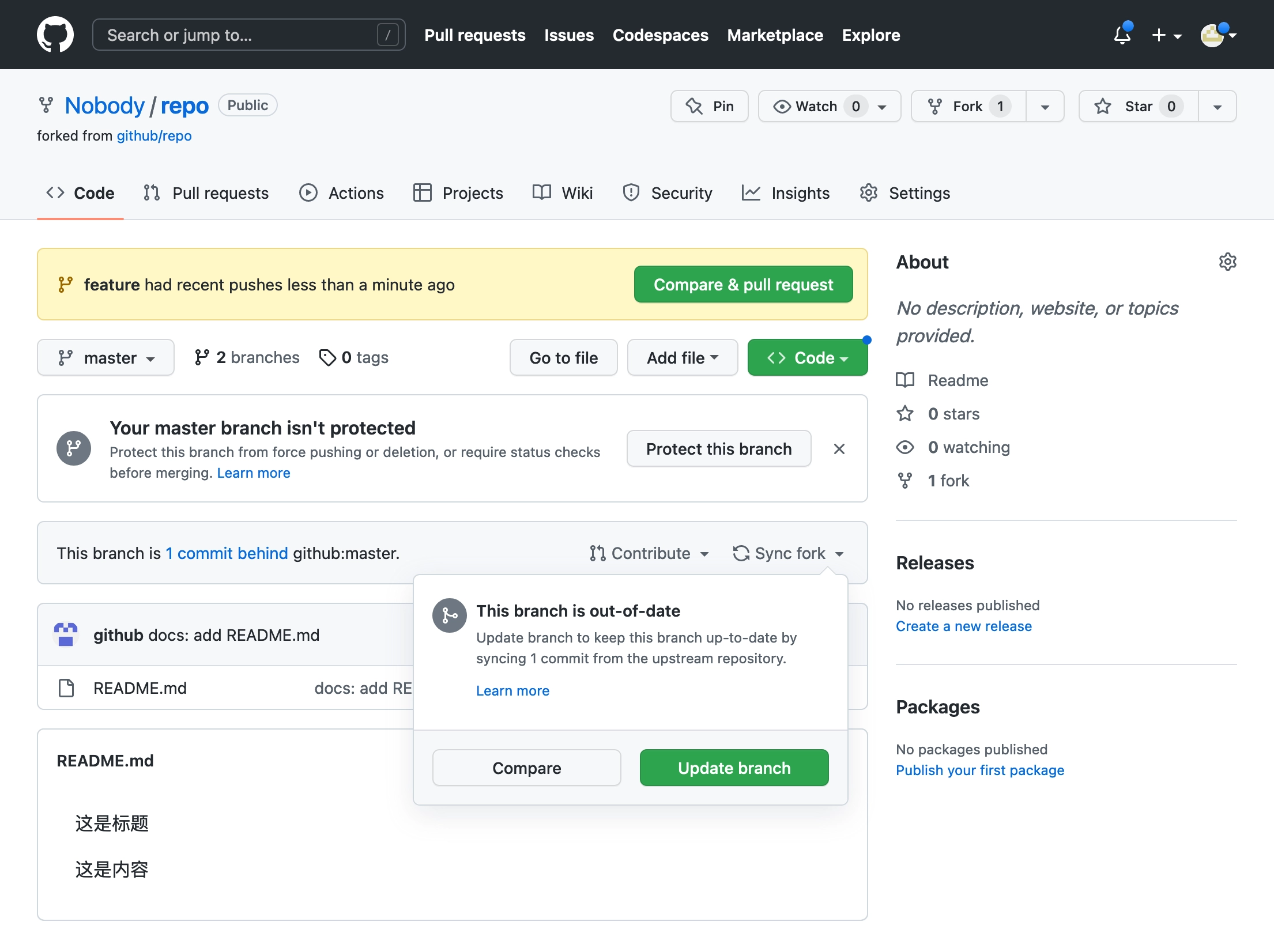Click the README.md file icon
The height and width of the screenshot is (952, 1274).
pos(66,687)
